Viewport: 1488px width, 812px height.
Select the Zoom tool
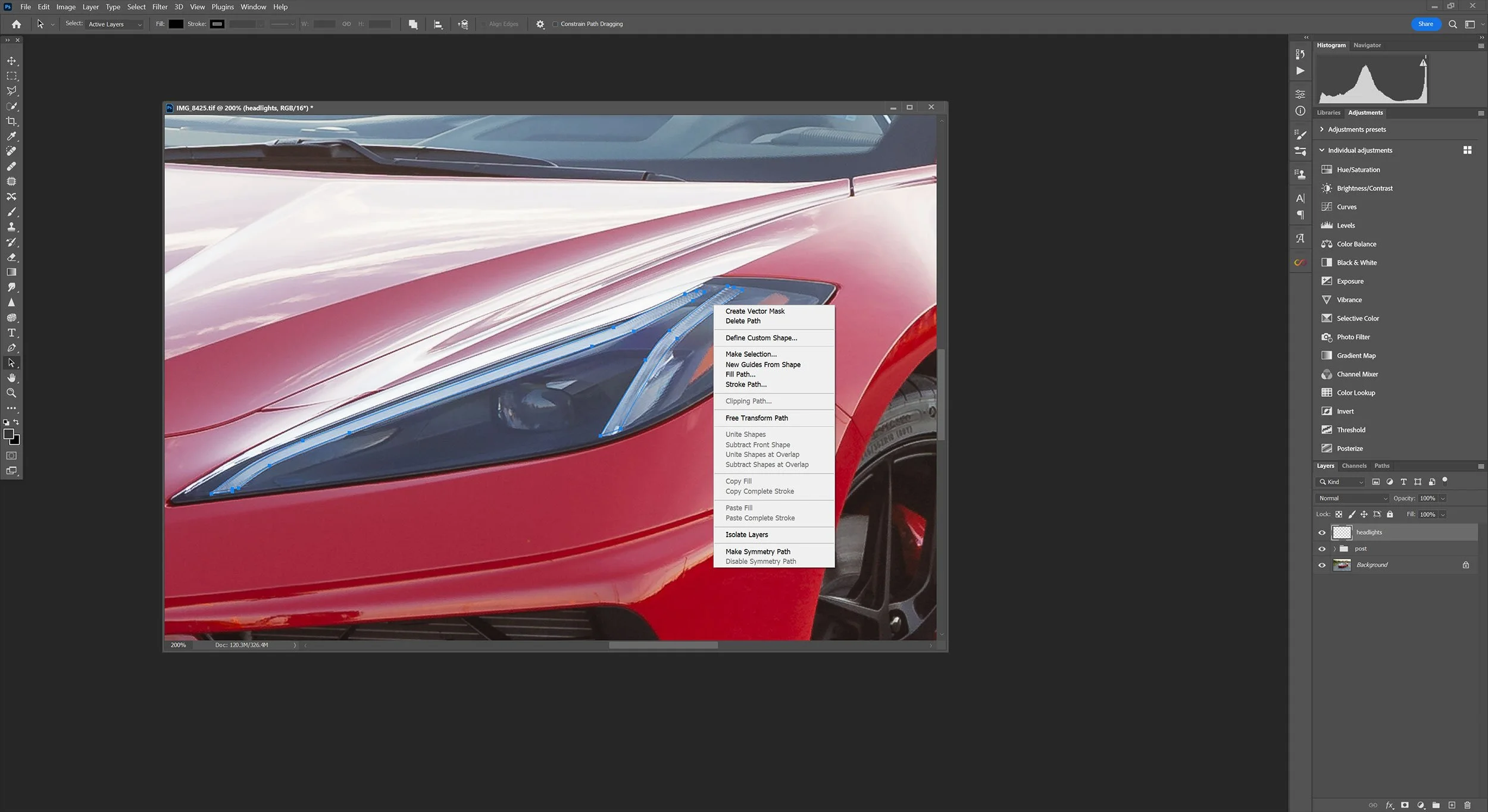[x=11, y=393]
